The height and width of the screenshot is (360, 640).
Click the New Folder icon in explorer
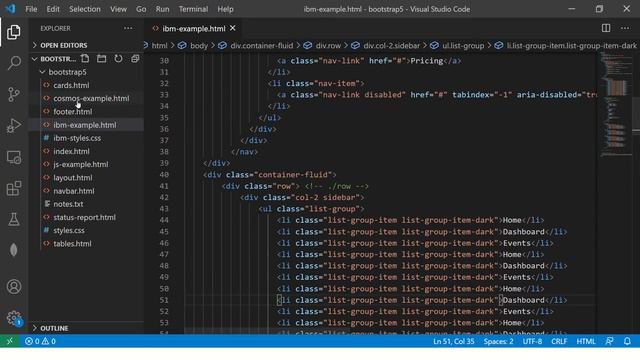102,59
